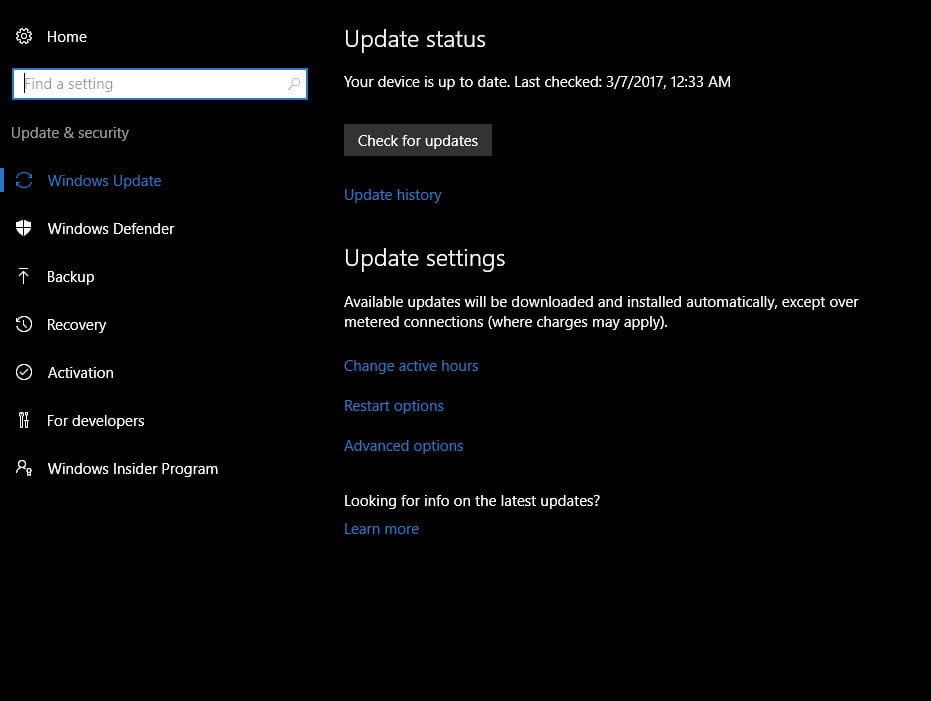Open the Recovery section
The width and height of the screenshot is (931, 701).
click(77, 325)
